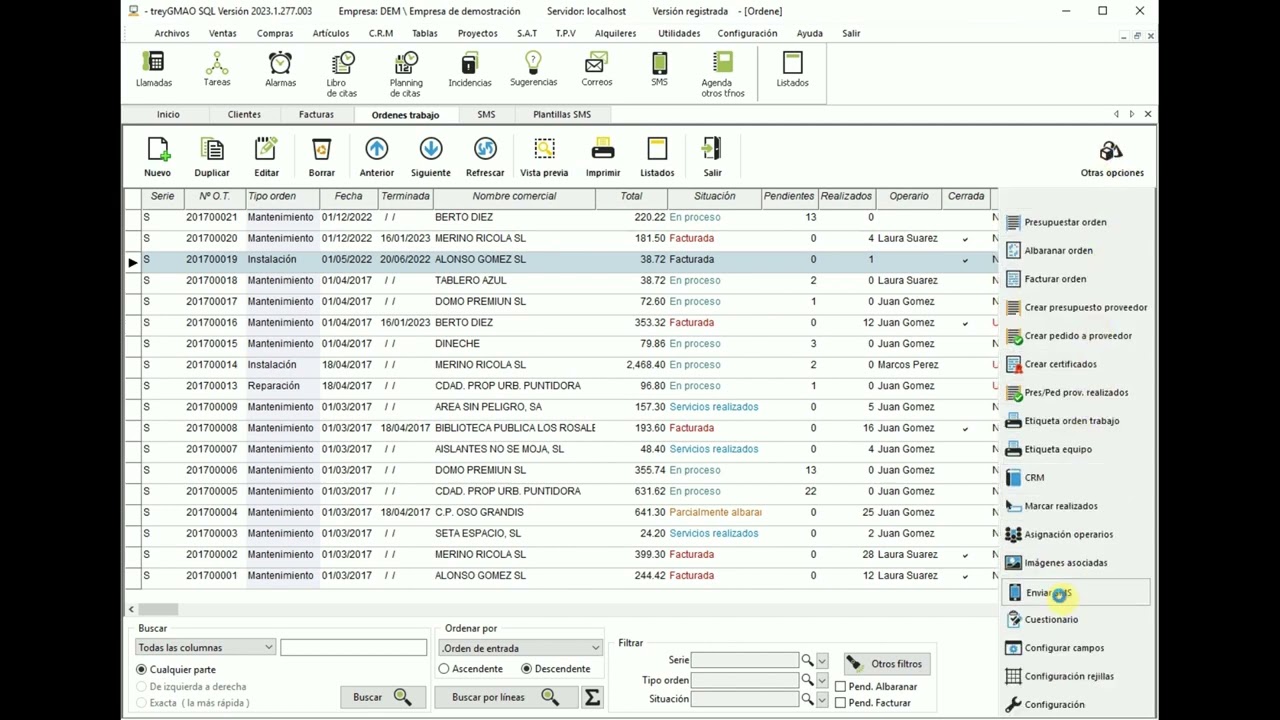This screenshot has height=720, width=1280.
Task: Switch to the Clientes tab
Action: (244, 114)
